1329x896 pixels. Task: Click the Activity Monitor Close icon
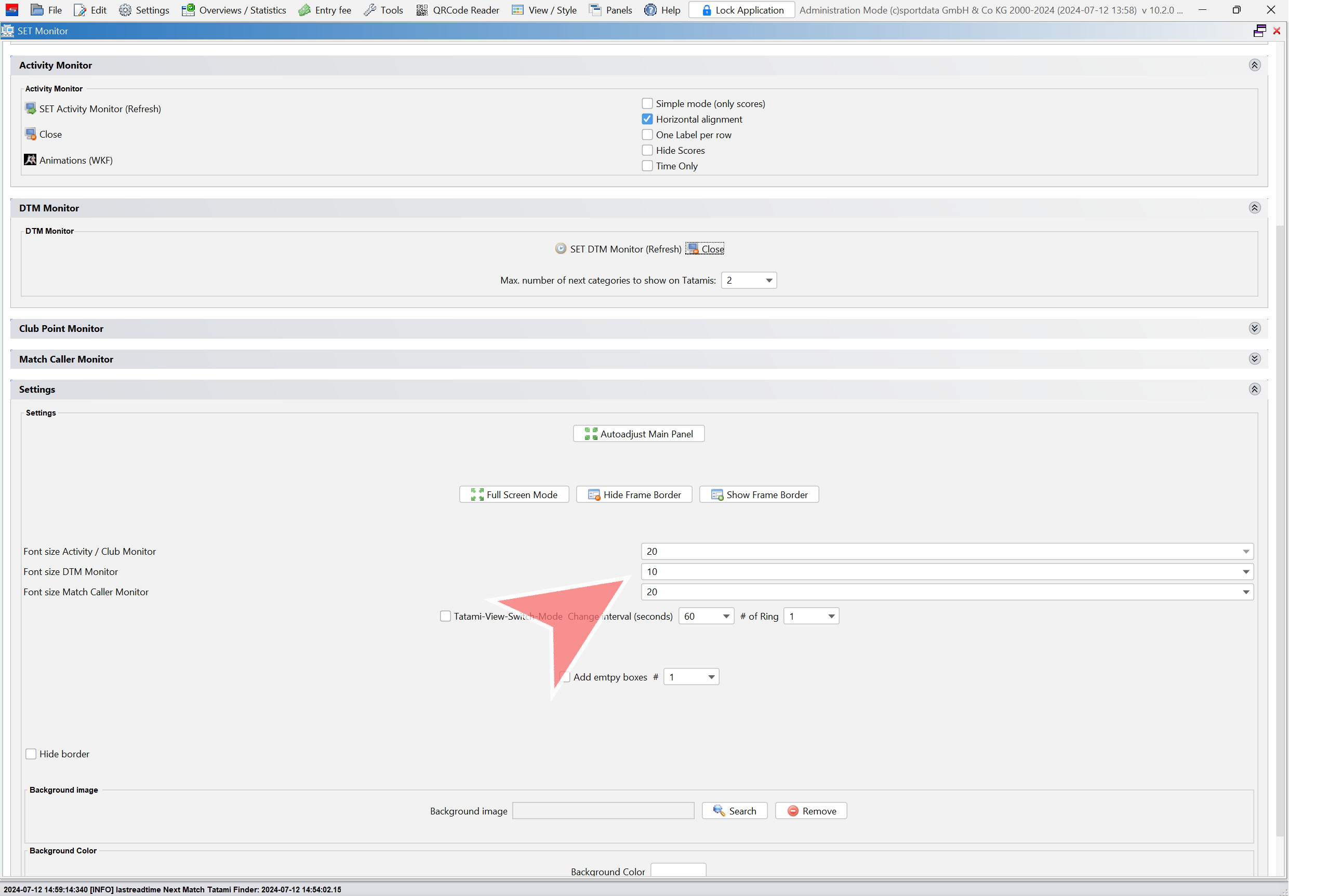click(x=30, y=135)
